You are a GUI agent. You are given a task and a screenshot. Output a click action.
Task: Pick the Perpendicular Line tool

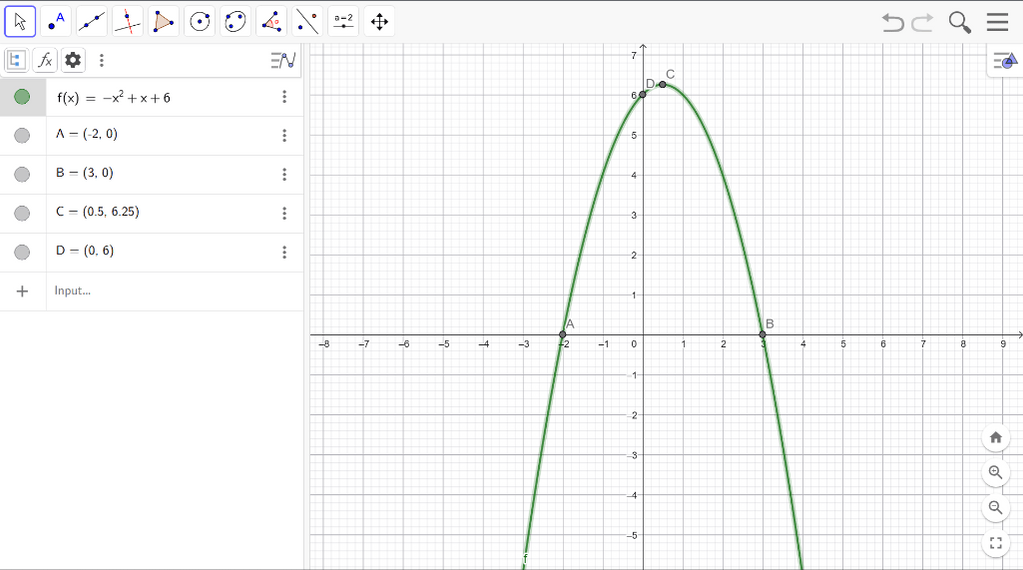coord(127,21)
